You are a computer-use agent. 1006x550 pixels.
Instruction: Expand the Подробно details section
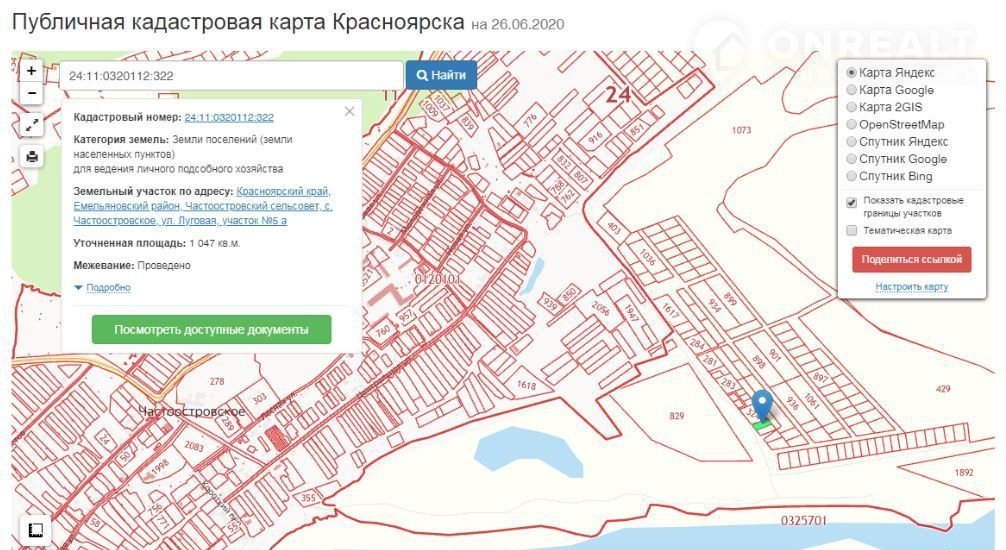click(102, 288)
